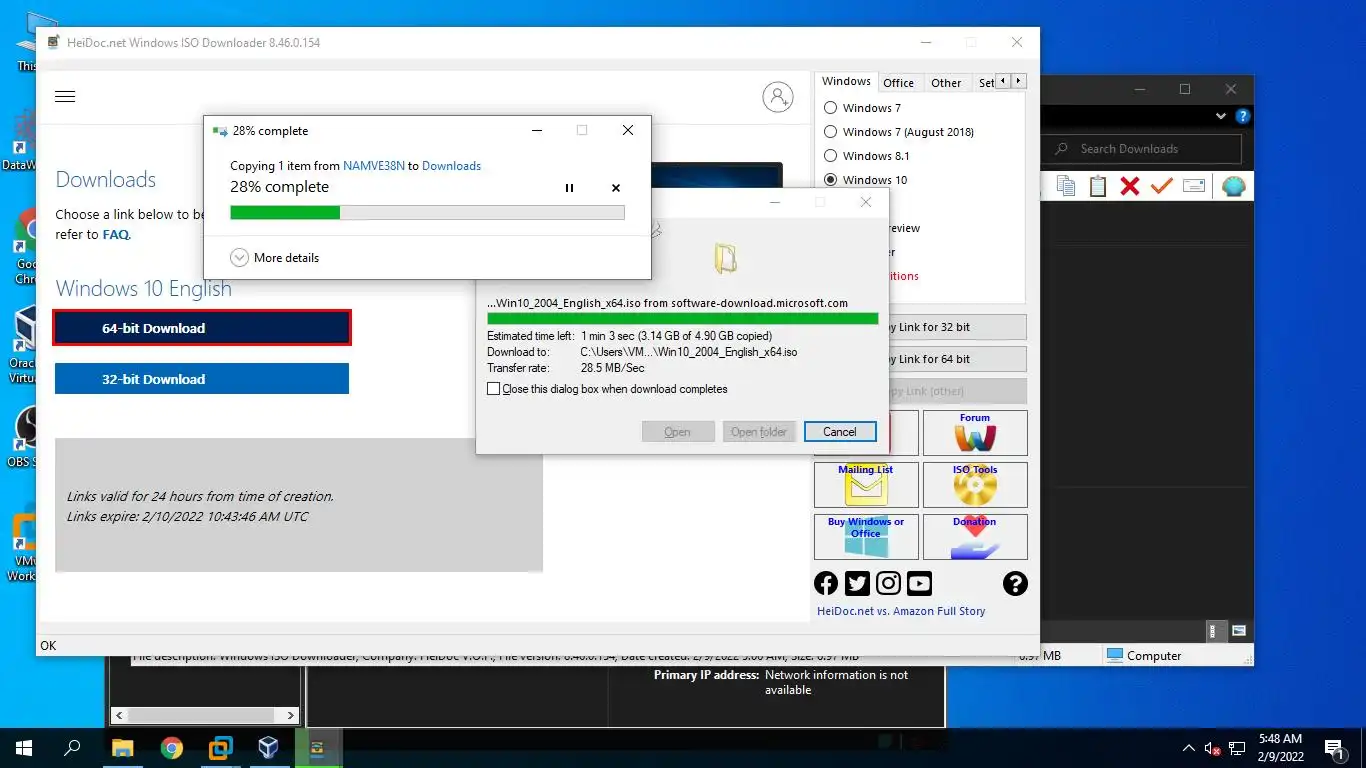This screenshot has height=768, width=1366.
Task: Open HeiDoc.net vs. Amazon Full Story link
Action: click(x=901, y=611)
